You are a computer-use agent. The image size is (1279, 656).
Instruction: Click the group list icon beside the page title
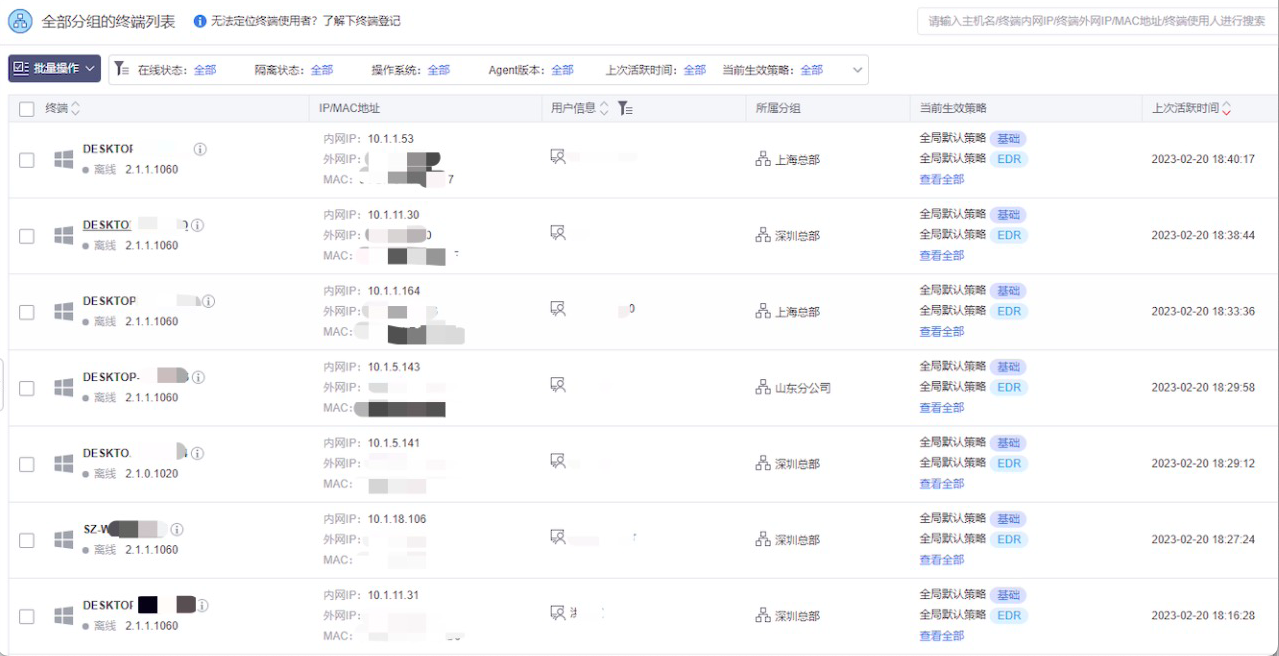[20, 20]
